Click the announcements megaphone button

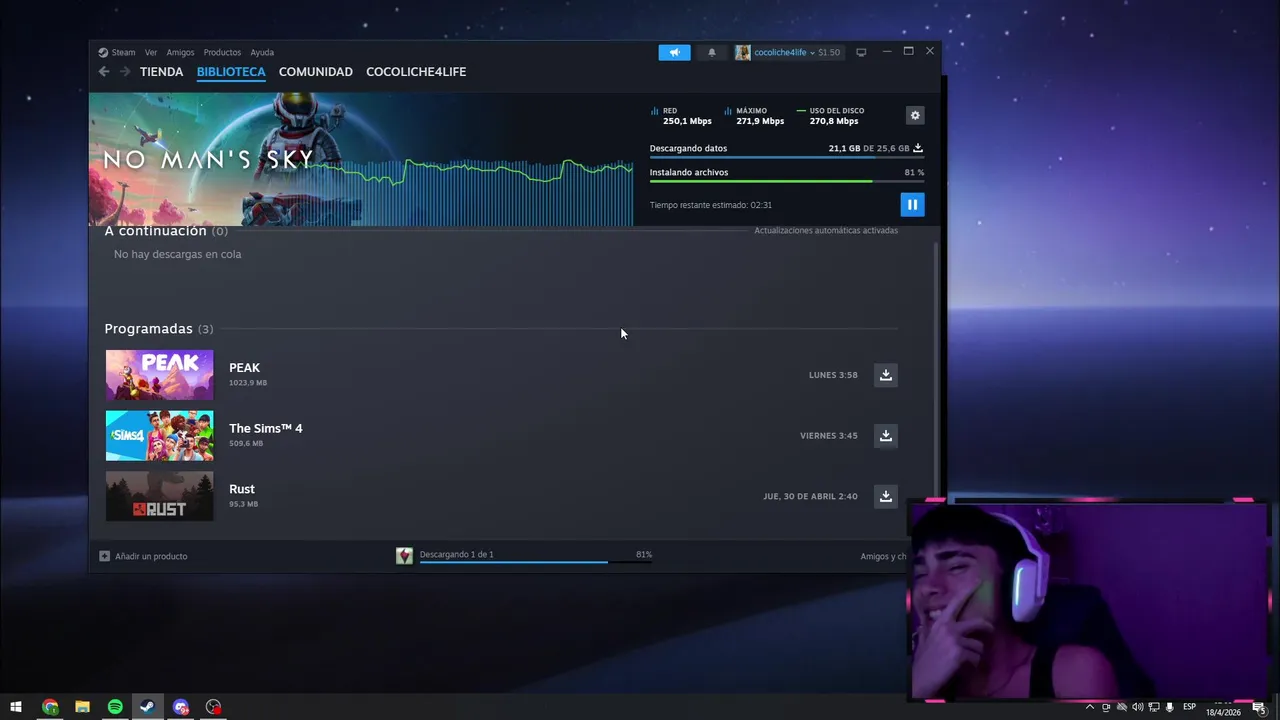click(674, 52)
